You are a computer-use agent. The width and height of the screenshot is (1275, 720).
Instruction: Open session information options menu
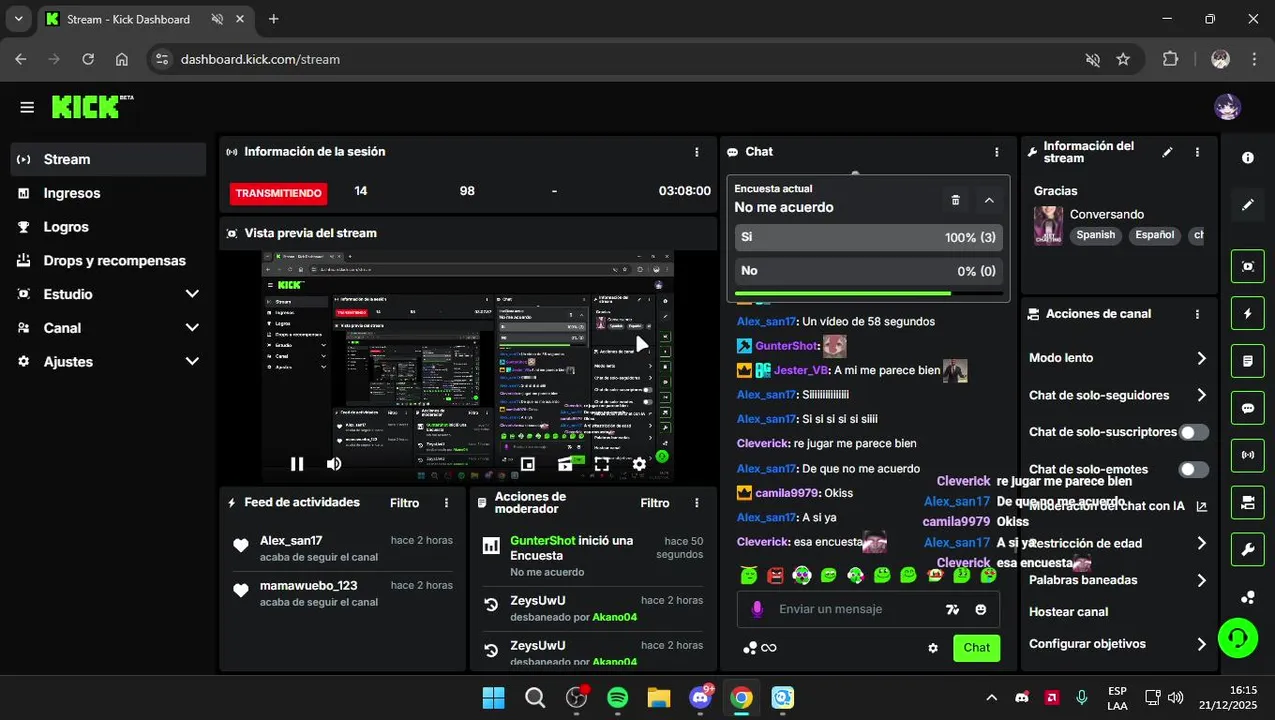[697, 152]
